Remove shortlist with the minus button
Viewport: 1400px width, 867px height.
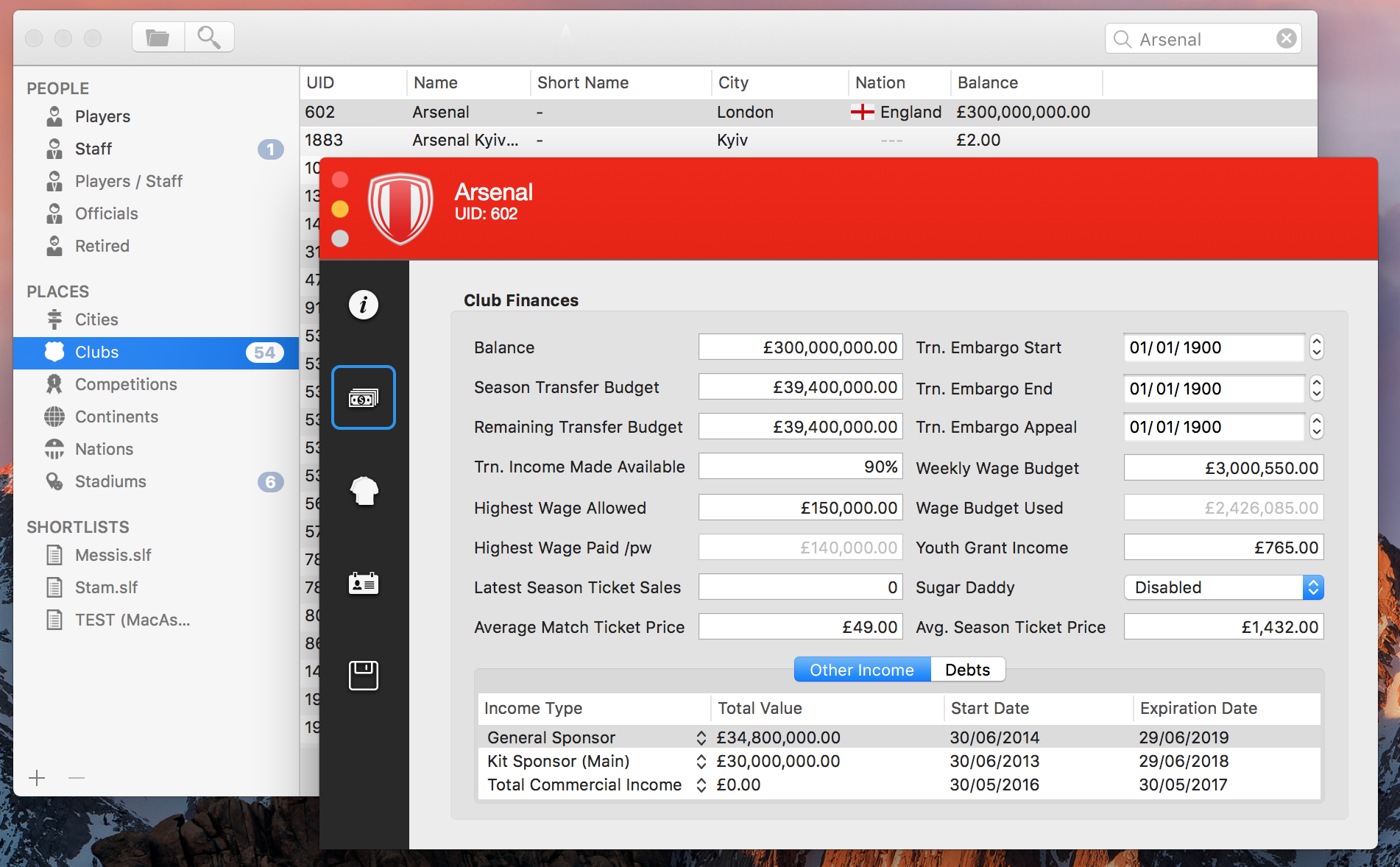(x=77, y=777)
